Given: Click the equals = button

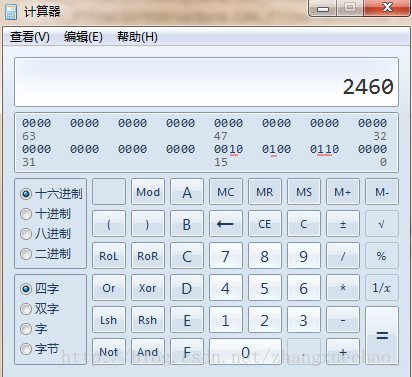Looking at the screenshot, I should click(x=382, y=336).
